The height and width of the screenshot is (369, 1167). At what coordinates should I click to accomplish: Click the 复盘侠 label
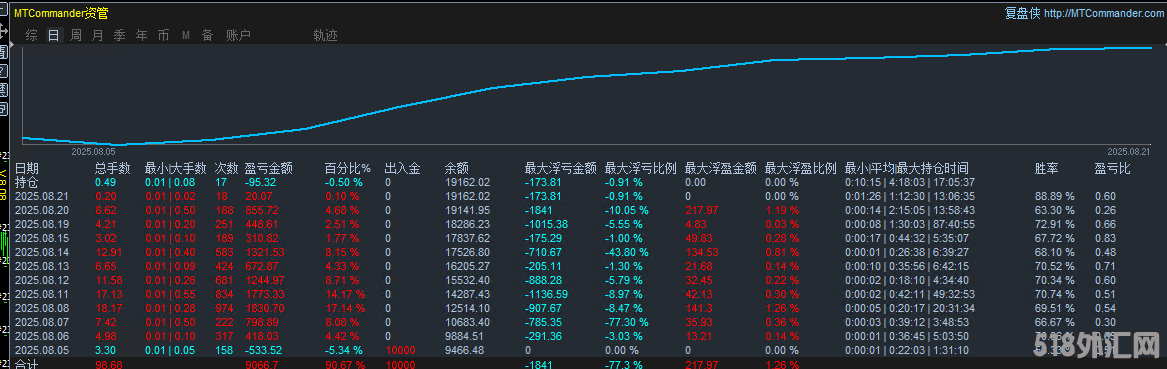coord(1022,13)
